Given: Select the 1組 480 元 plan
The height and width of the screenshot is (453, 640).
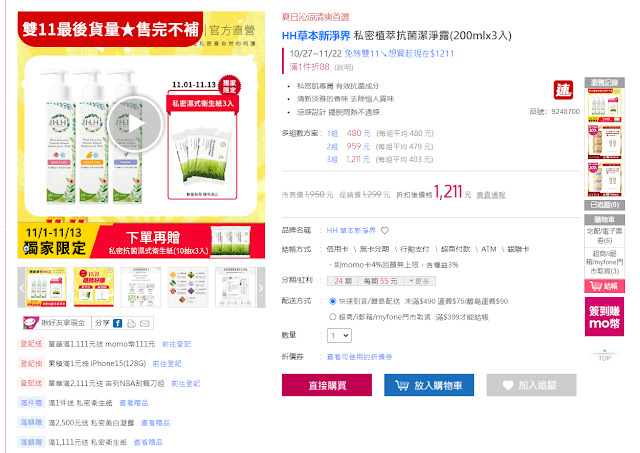Looking at the screenshot, I should point(380,133).
